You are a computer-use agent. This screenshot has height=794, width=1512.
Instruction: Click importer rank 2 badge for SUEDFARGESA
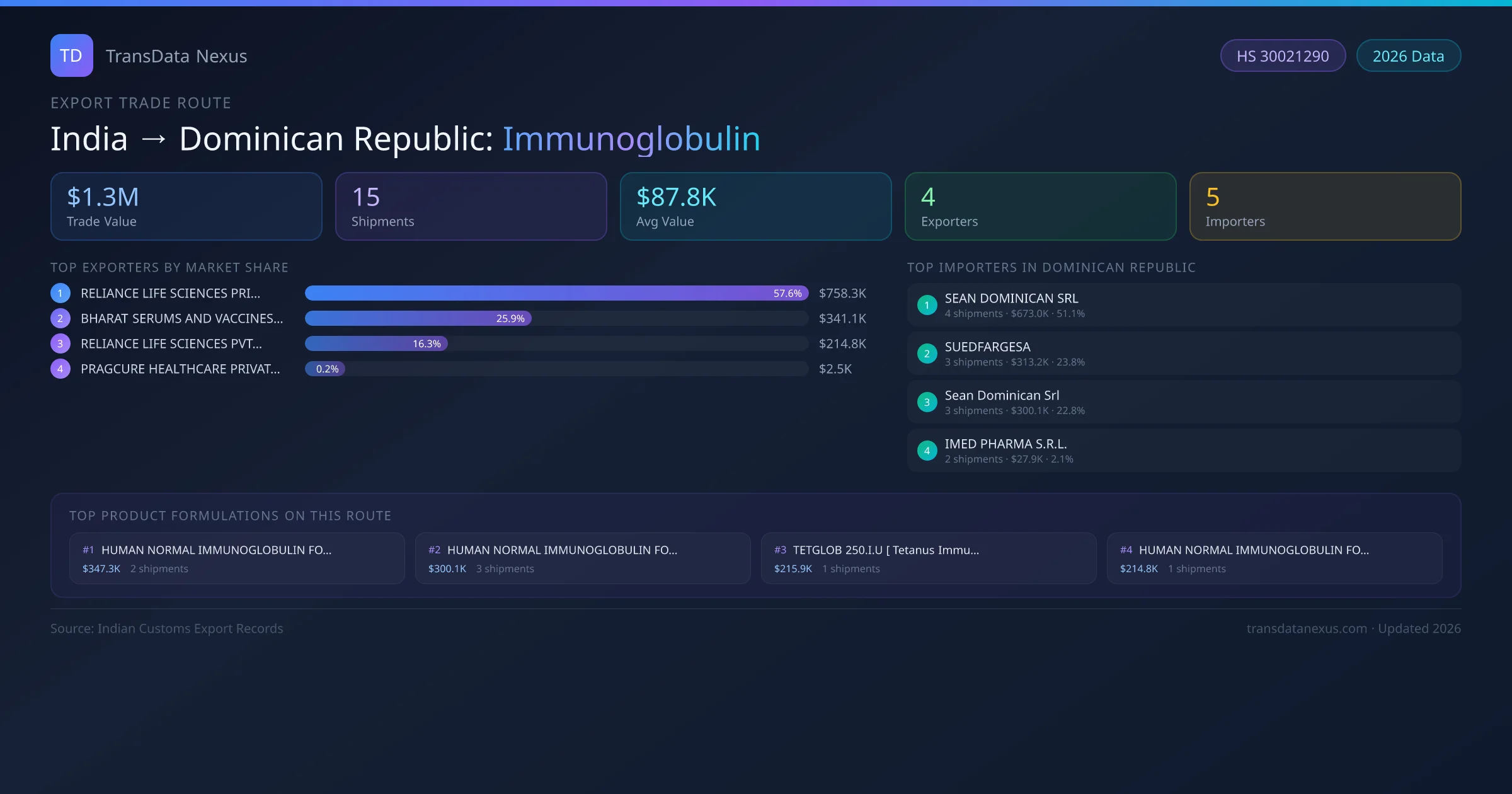pos(927,354)
